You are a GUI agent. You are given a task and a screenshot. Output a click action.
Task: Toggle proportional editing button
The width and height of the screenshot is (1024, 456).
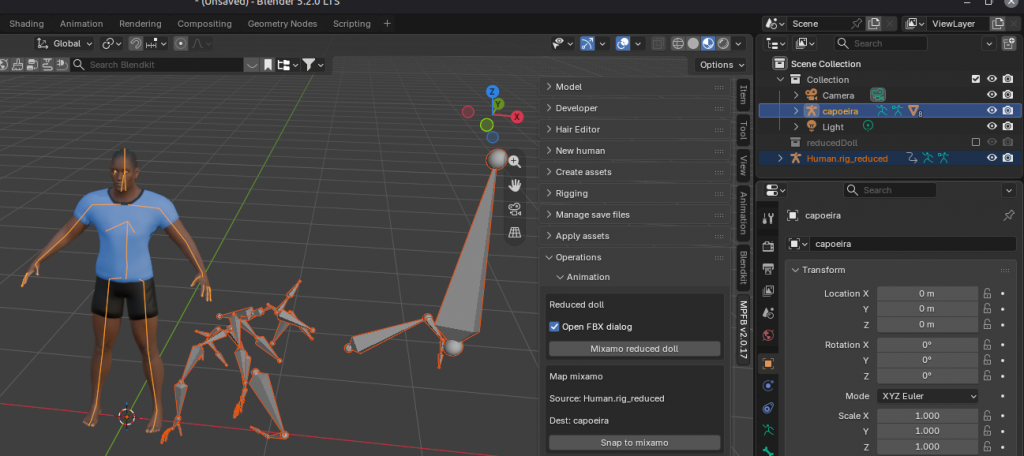(x=180, y=44)
